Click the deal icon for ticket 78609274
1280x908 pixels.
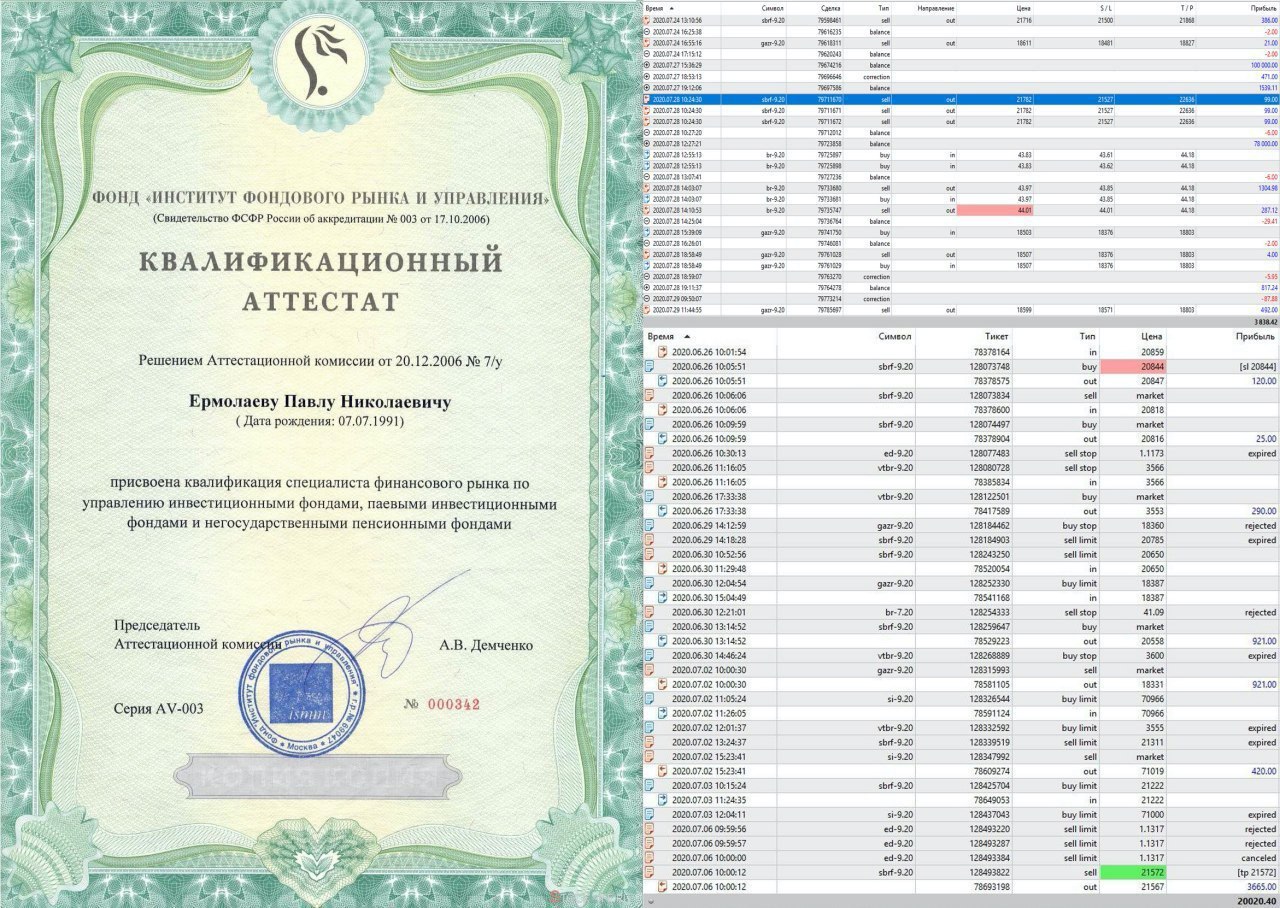(662, 771)
